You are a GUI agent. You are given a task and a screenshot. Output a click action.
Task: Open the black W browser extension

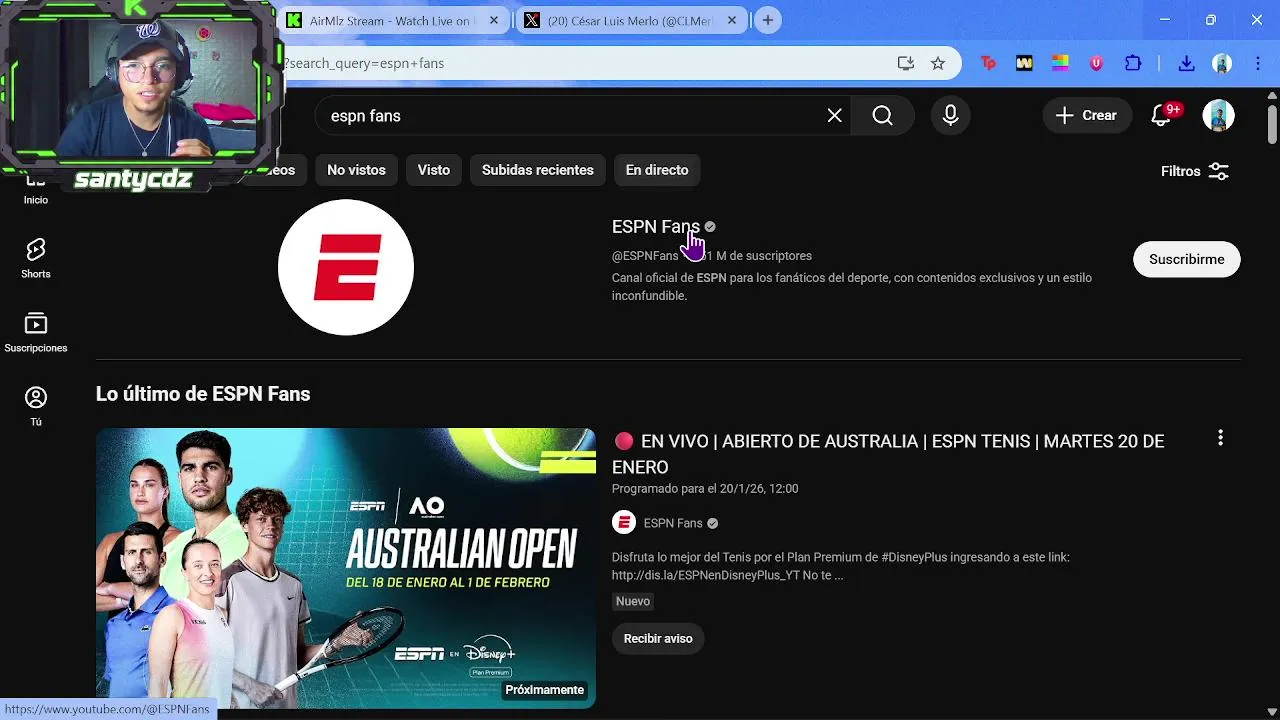click(1024, 63)
